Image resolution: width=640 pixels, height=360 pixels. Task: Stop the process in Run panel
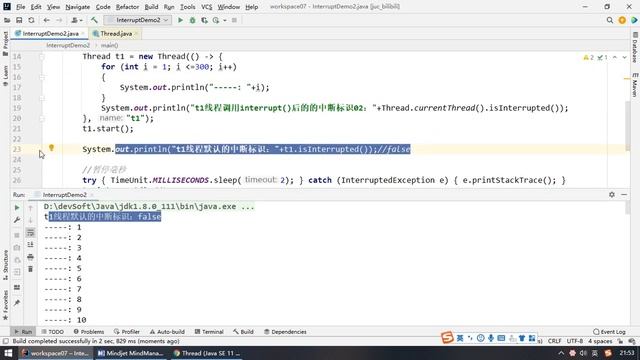17,235
